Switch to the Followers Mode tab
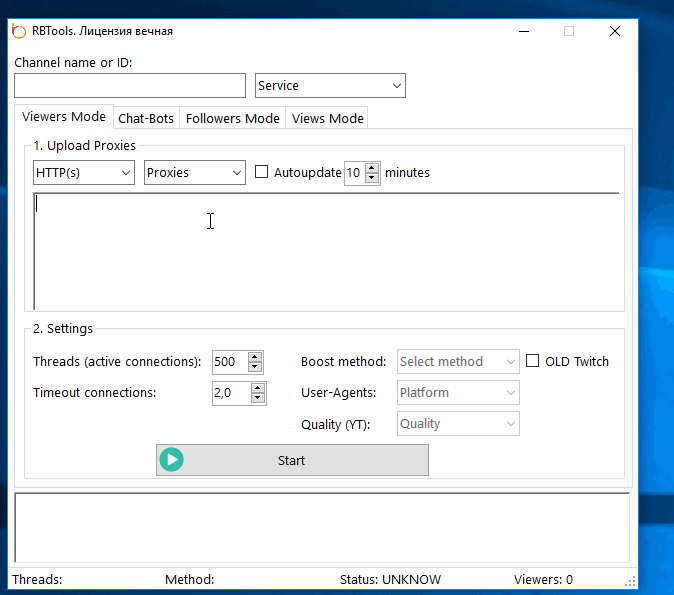This screenshot has height=595, width=674. 233,118
